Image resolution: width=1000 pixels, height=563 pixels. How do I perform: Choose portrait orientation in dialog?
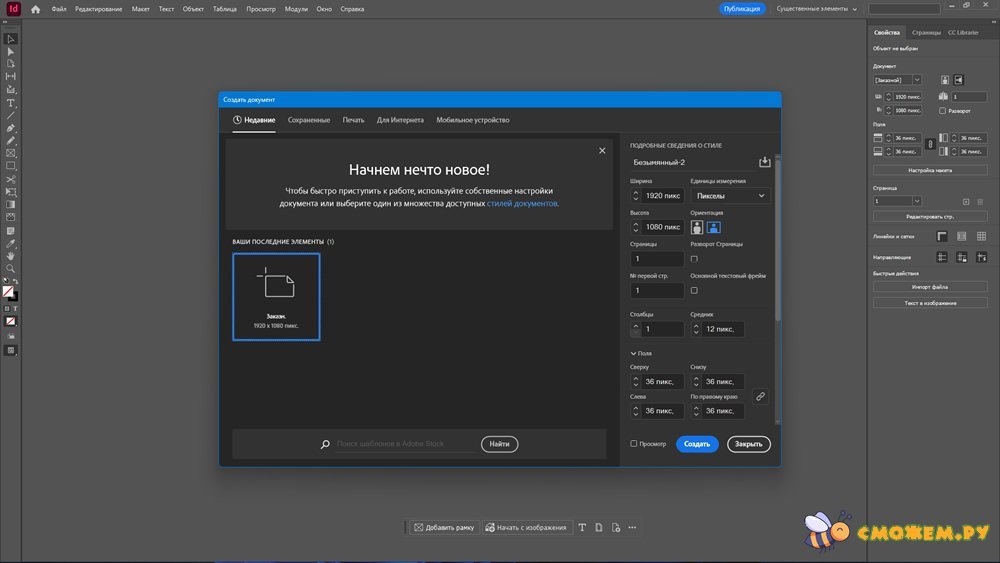697,227
